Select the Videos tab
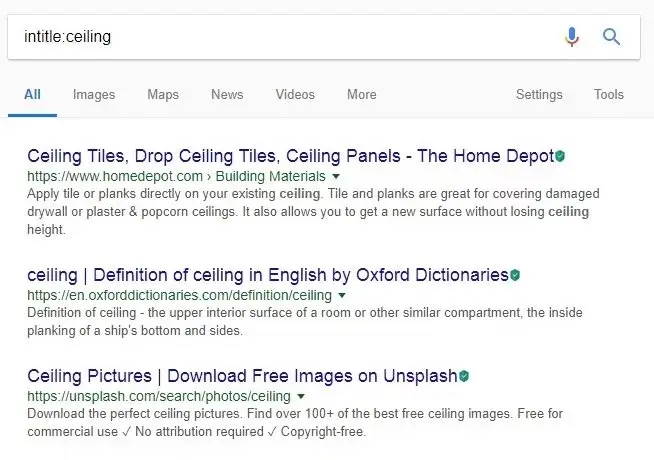This screenshot has width=654, height=460. click(x=295, y=95)
